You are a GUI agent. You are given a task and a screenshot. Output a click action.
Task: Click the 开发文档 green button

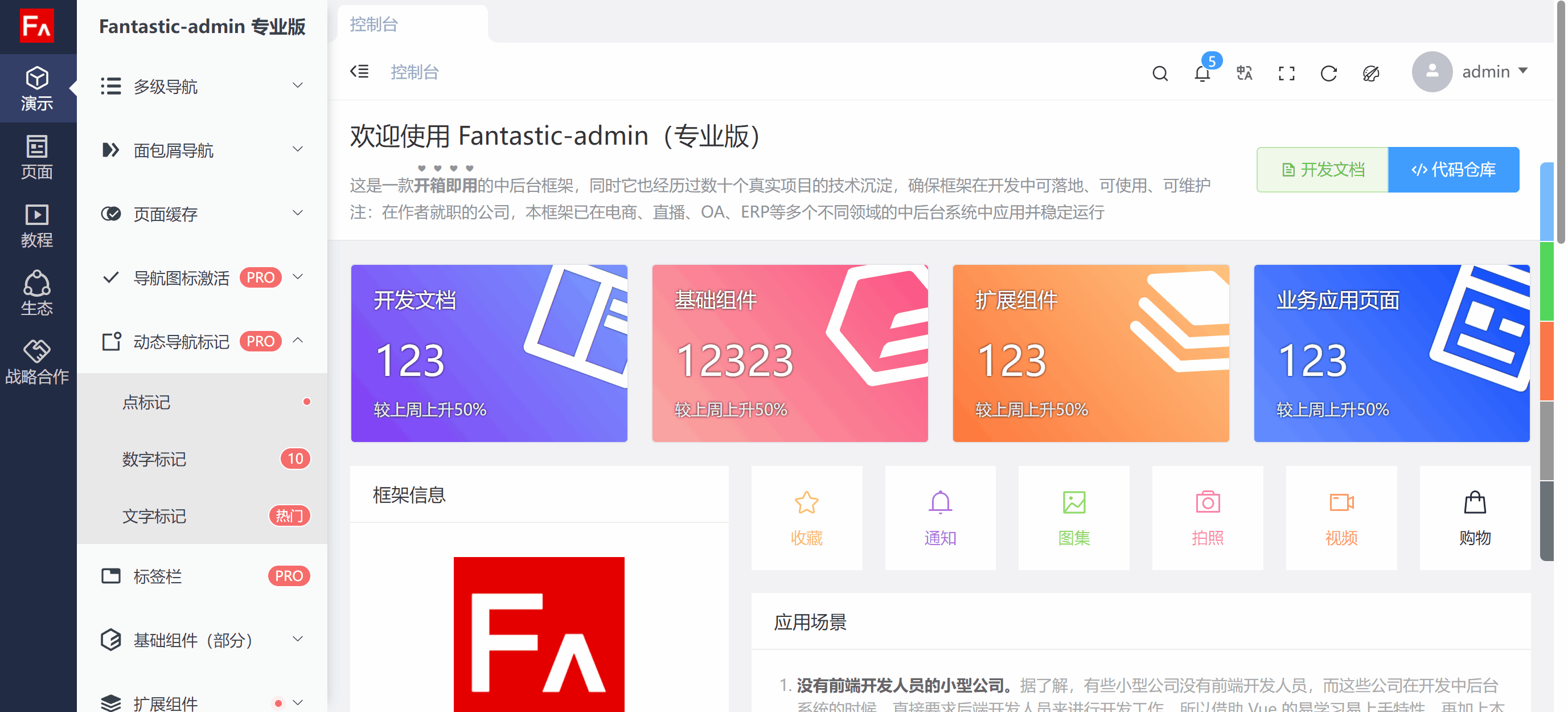1322,170
